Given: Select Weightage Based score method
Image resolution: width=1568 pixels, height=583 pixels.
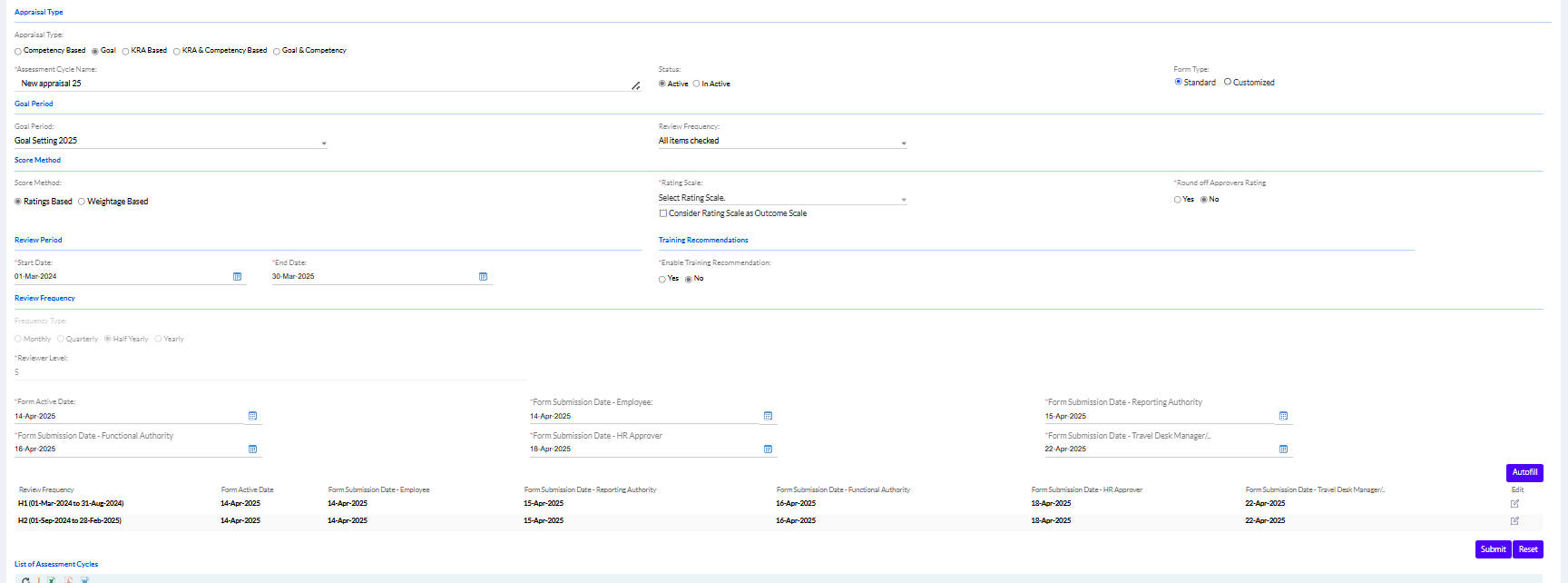Looking at the screenshot, I should 82,202.
